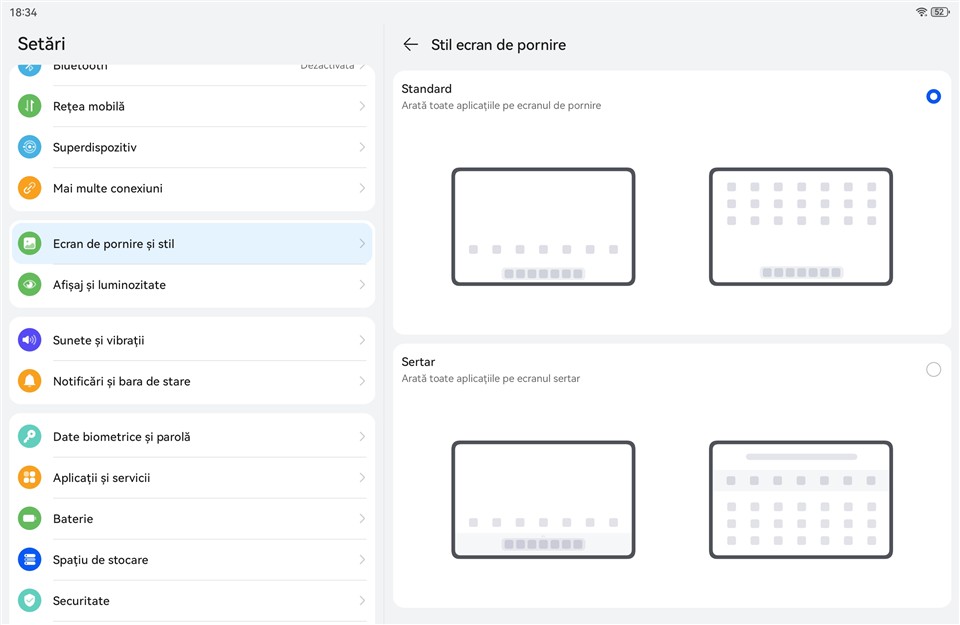
Task: Expand the Spațiu de stocare chevron
Action: (x=362, y=560)
